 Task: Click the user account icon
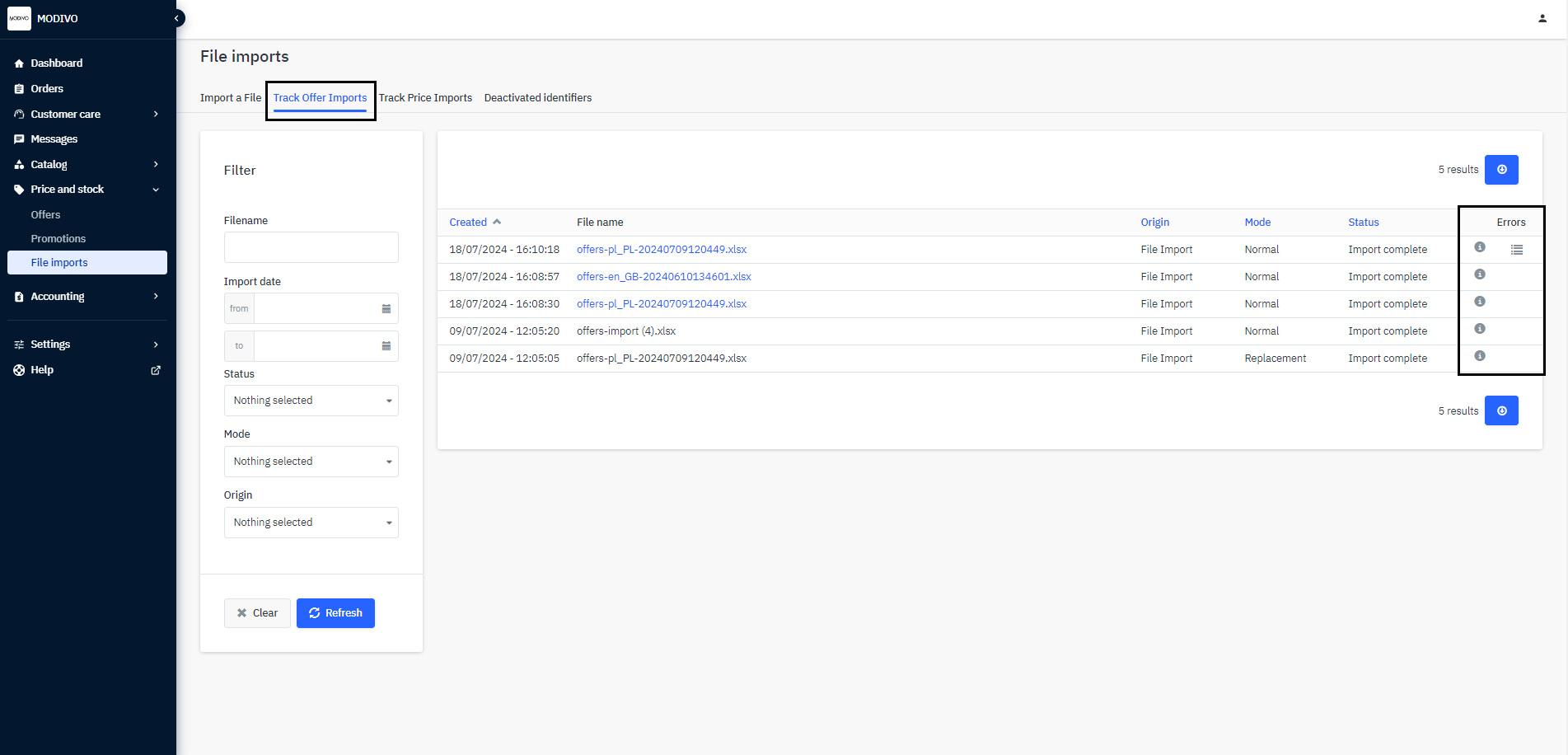pyautogui.click(x=1542, y=18)
